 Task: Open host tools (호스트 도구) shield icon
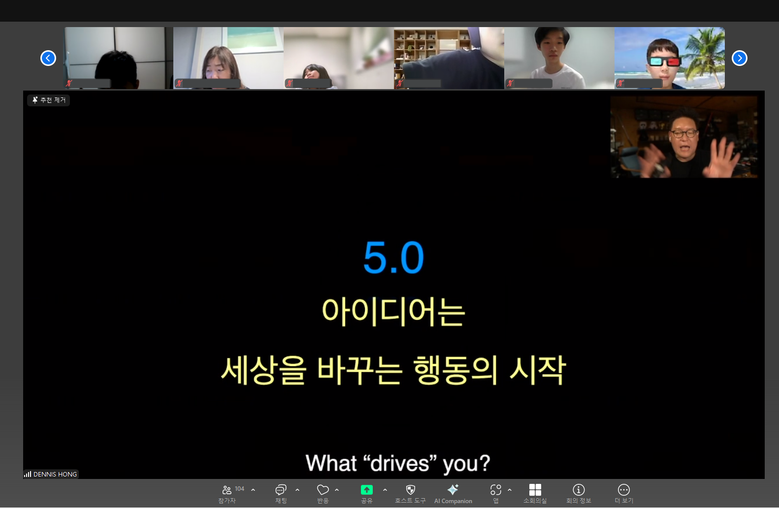pos(410,490)
